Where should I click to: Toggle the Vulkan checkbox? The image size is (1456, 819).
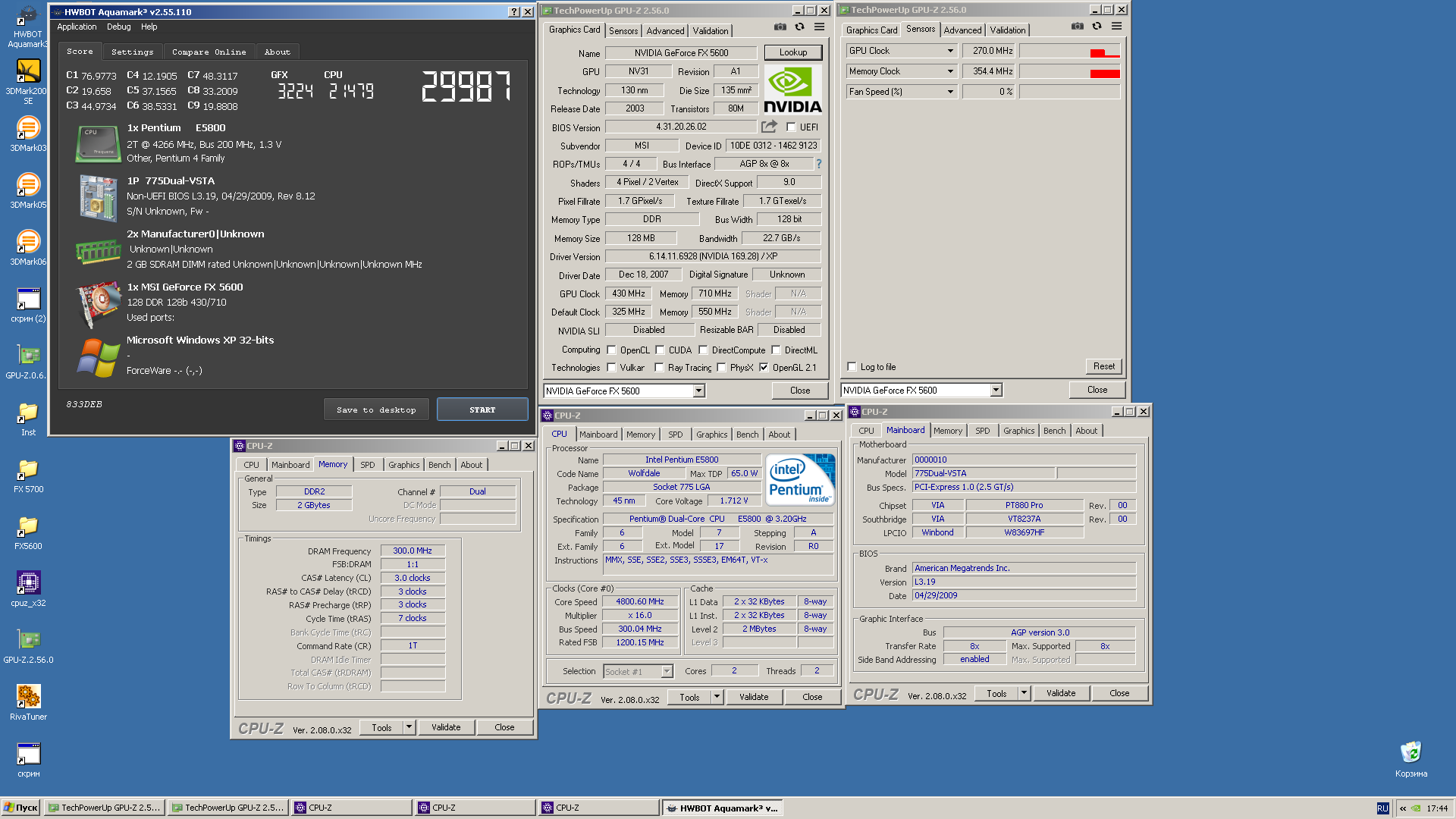click(x=611, y=368)
